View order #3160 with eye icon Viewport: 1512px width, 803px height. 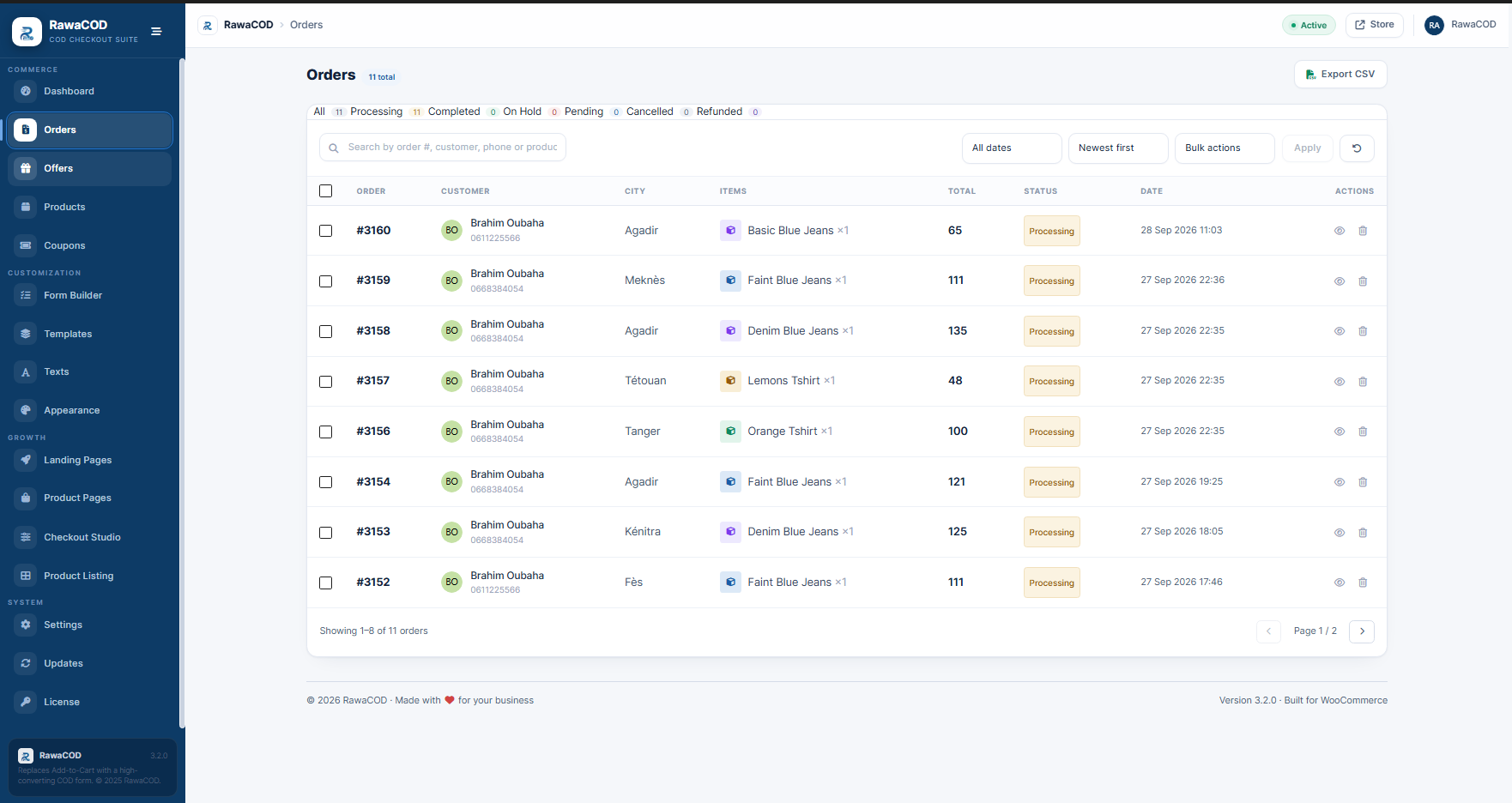click(1340, 231)
